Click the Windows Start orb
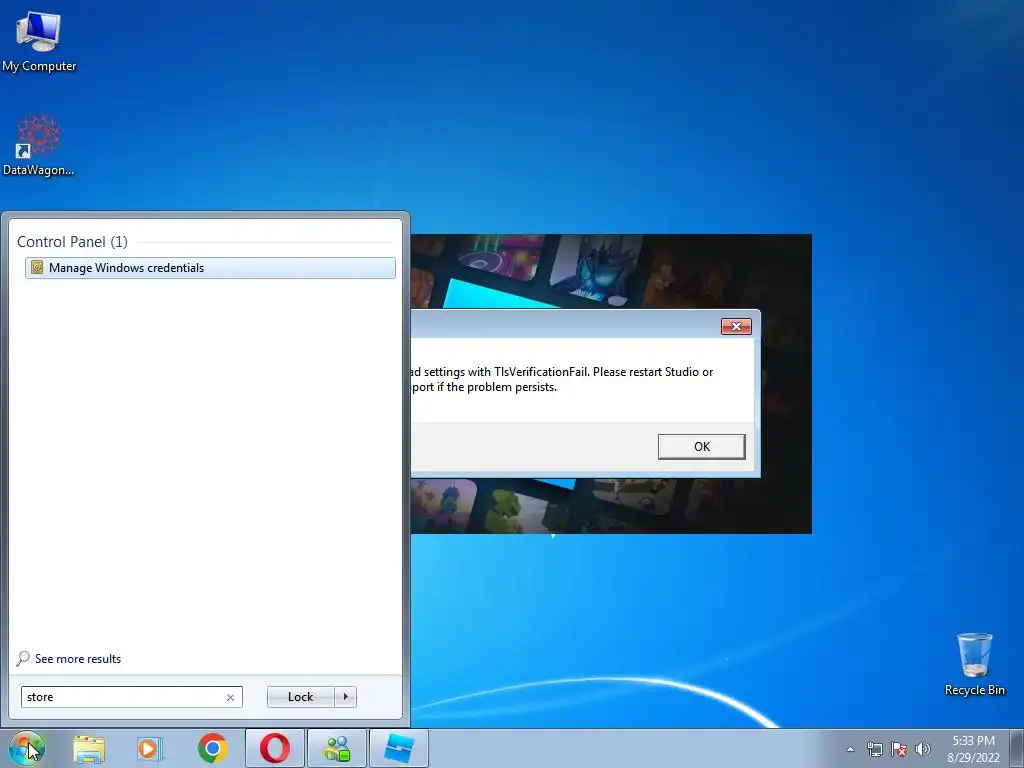Viewport: 1024px width, 768px height. click(x=27, y=748)
